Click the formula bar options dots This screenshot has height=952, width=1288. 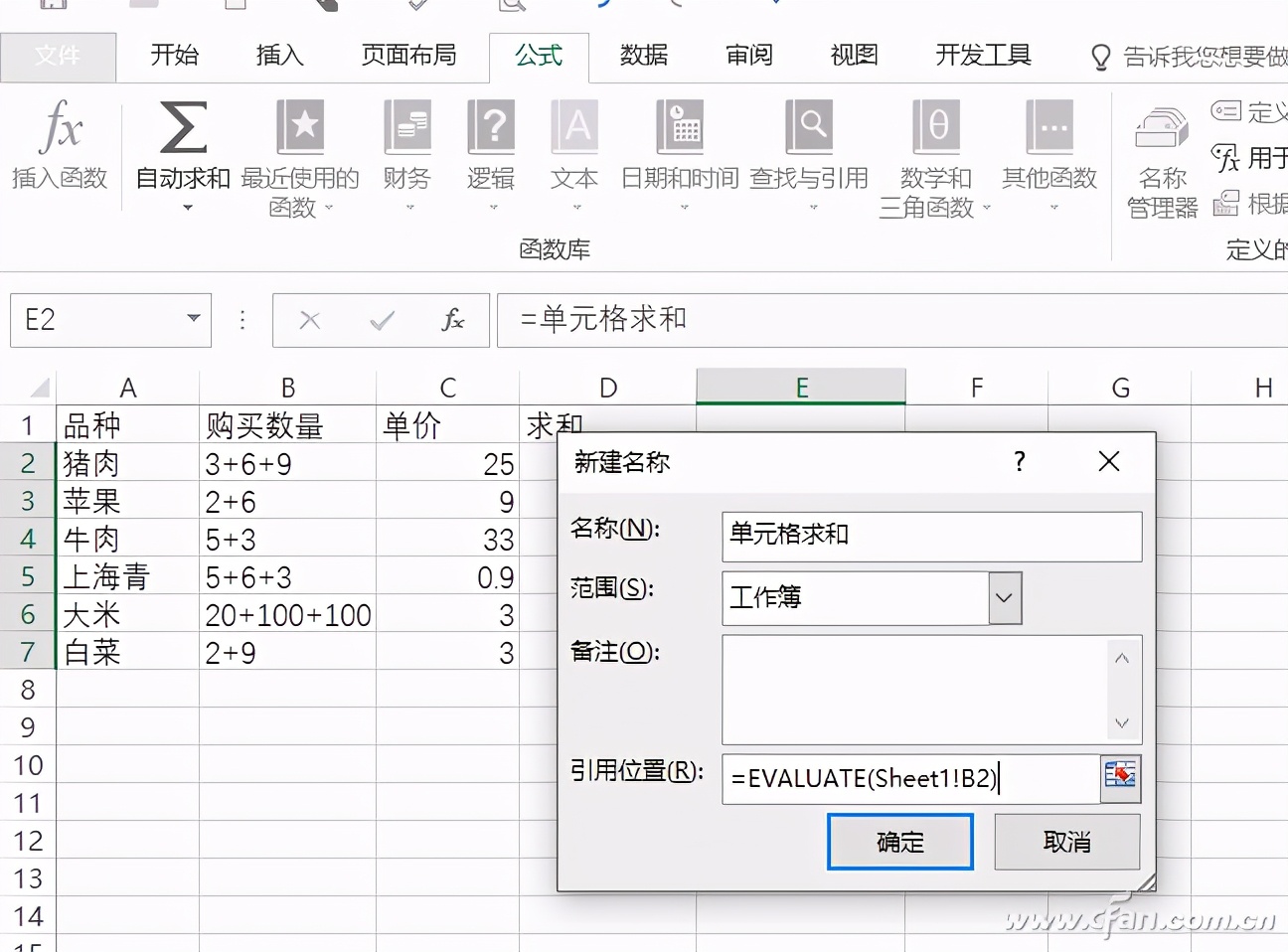click(242, 320)
